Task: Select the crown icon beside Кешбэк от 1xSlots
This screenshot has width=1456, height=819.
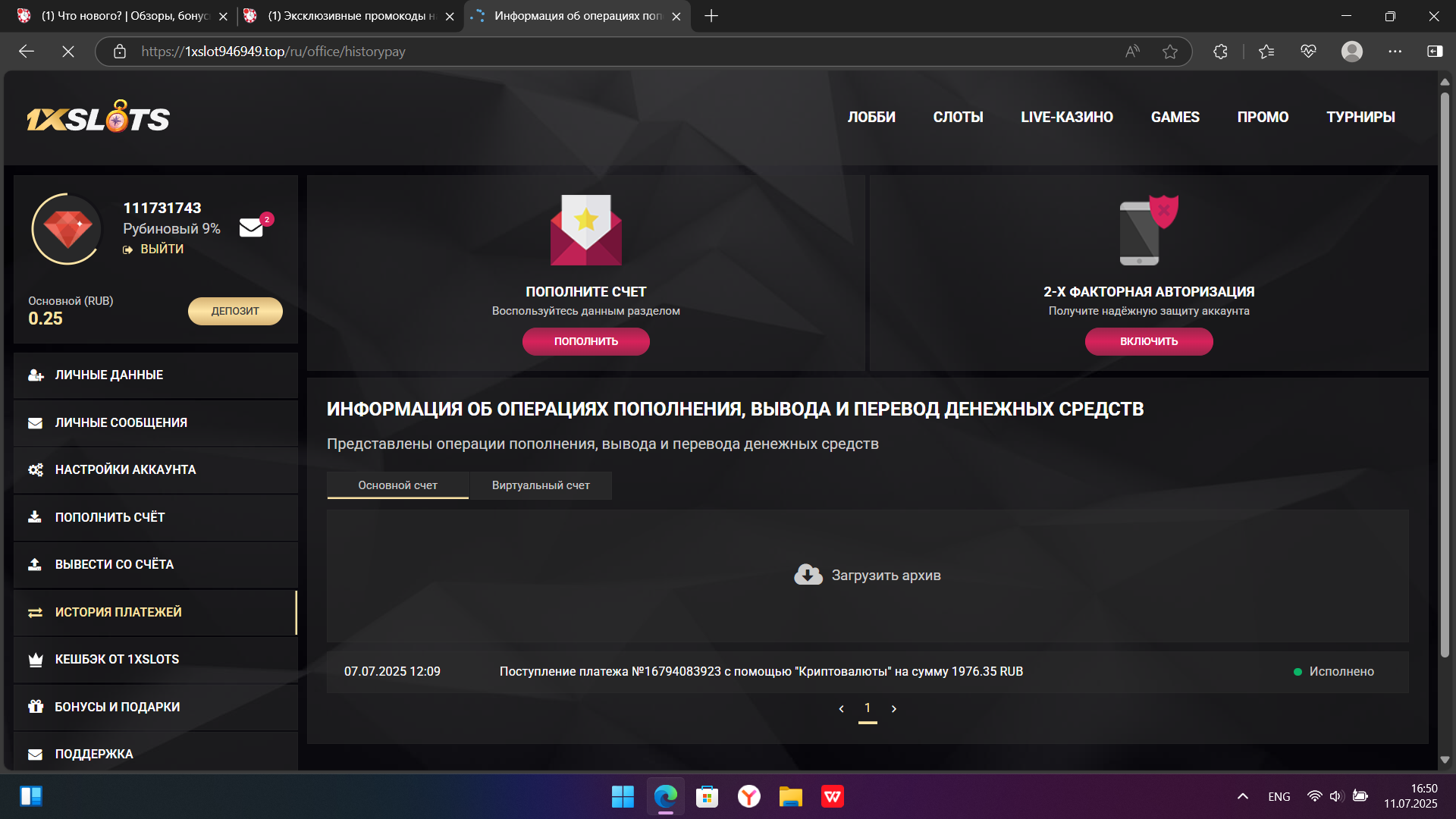Action: click(x=36, y=659)
